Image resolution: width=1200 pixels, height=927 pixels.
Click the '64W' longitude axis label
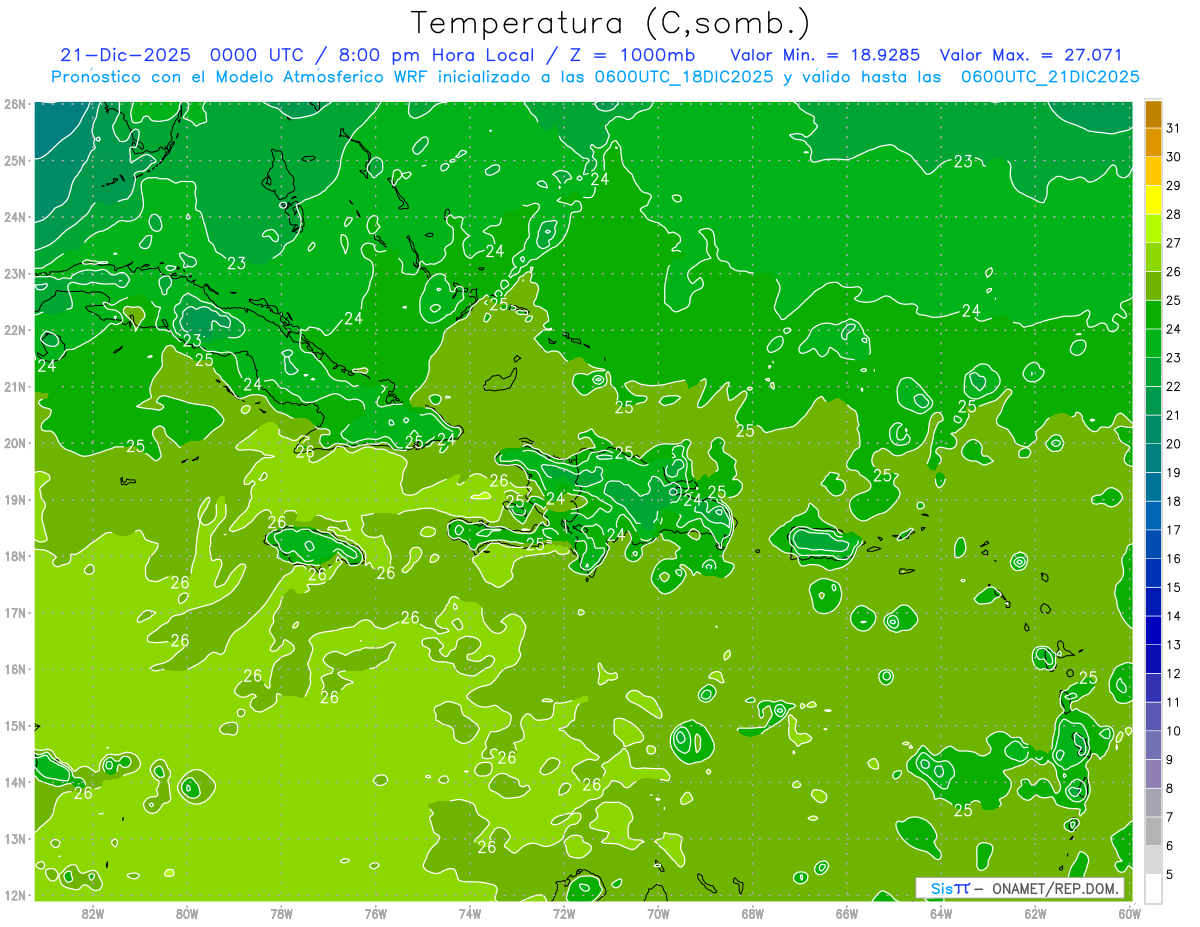(x=941, y=913)
